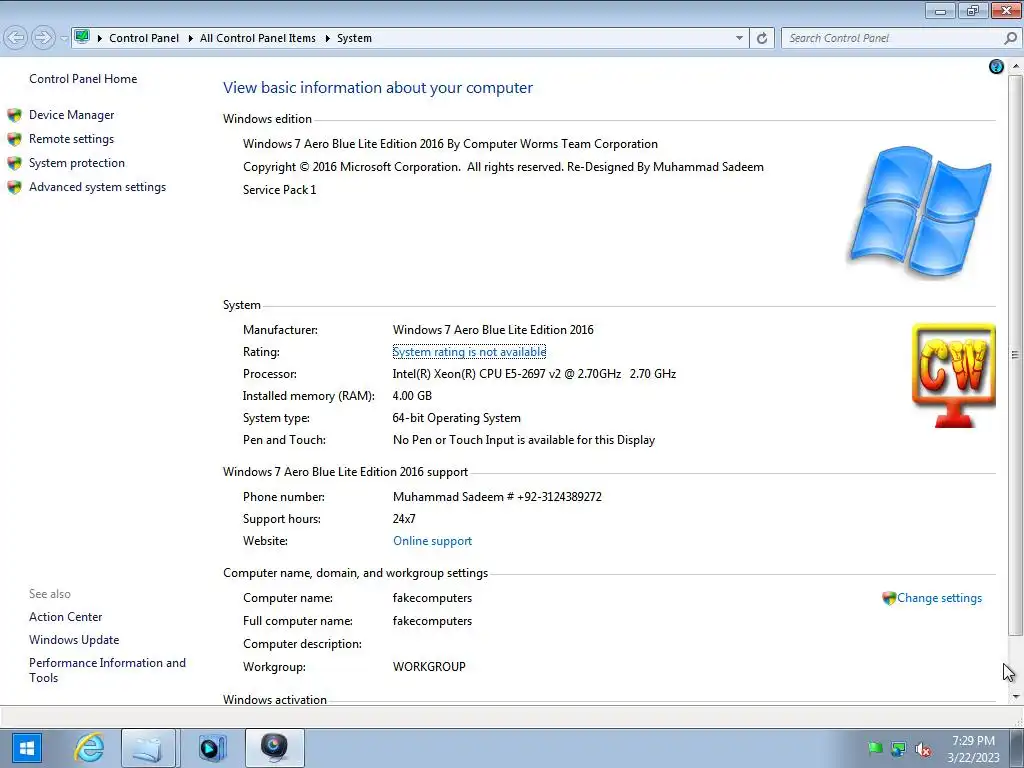Open Windows Explorer from the taskbar

pos(148,748)
